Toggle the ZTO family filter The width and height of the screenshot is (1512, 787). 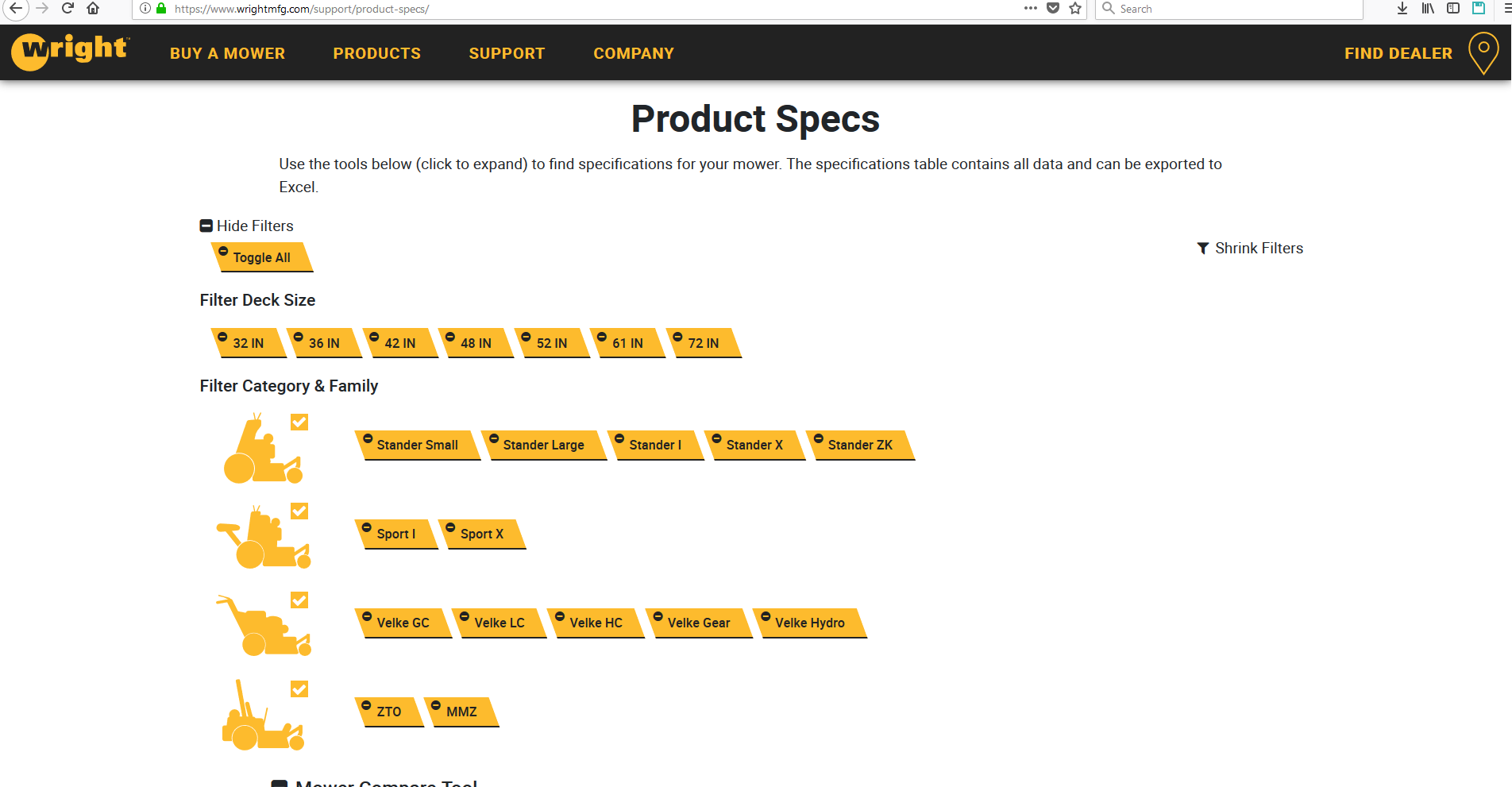(389, 712)
